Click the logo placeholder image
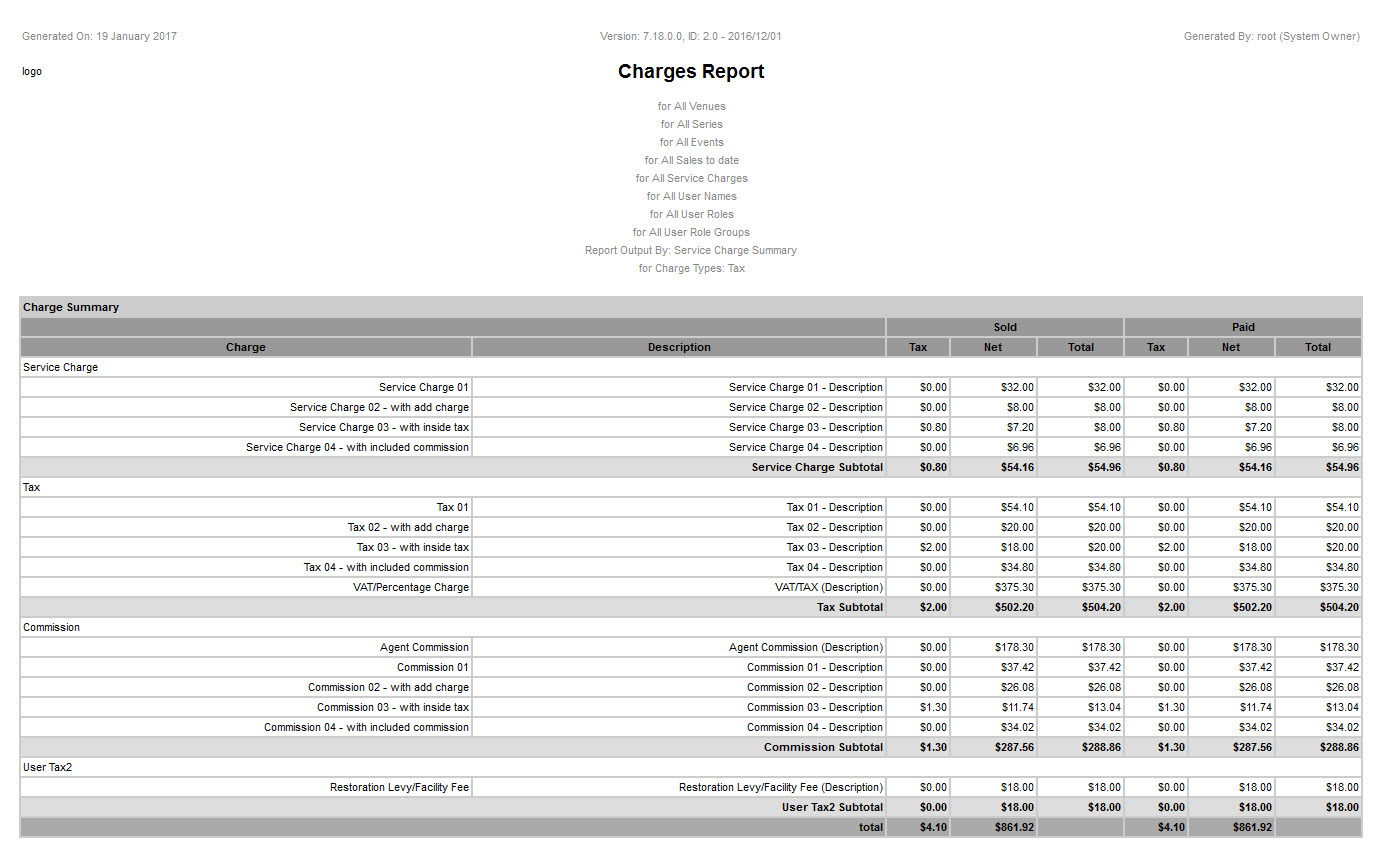1377x849 pixels. tap(32, 72)
